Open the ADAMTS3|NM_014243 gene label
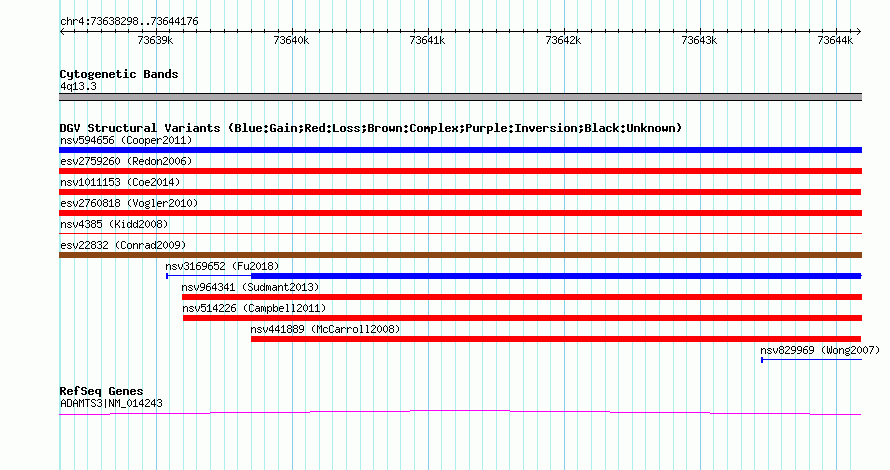Viewport: 890px width, 470px height. tap(111, 404)
